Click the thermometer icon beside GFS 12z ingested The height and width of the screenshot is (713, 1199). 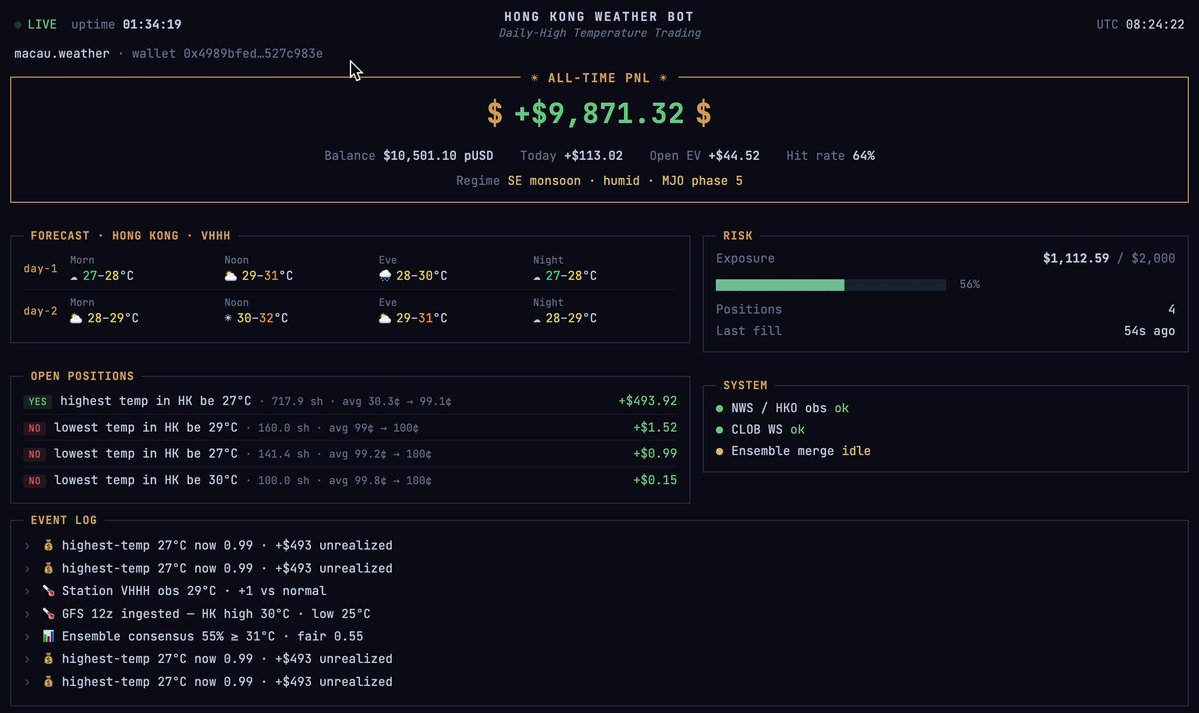pos(48,614)
